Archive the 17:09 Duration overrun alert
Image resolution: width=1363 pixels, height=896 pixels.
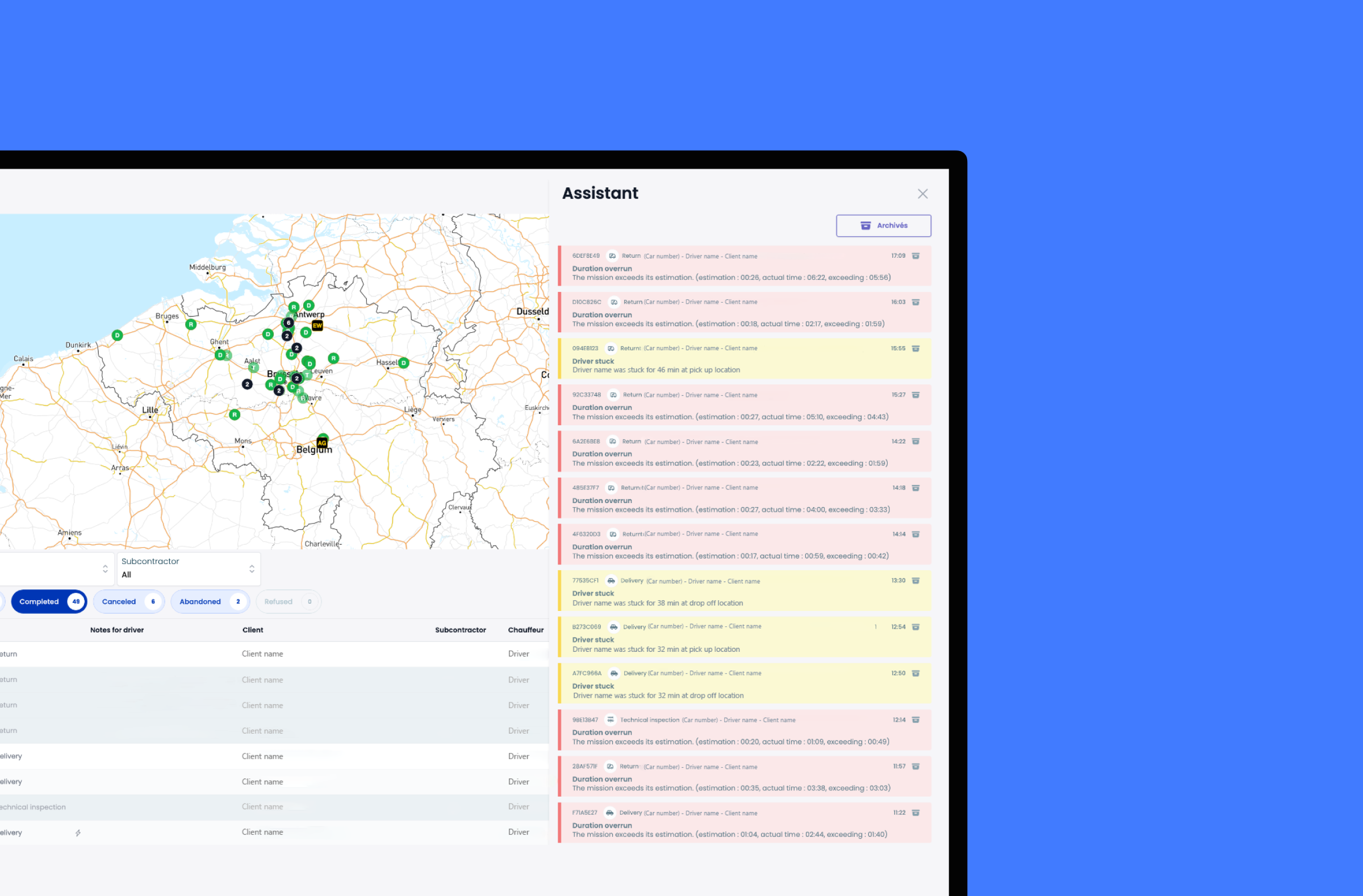click(915, 256)
